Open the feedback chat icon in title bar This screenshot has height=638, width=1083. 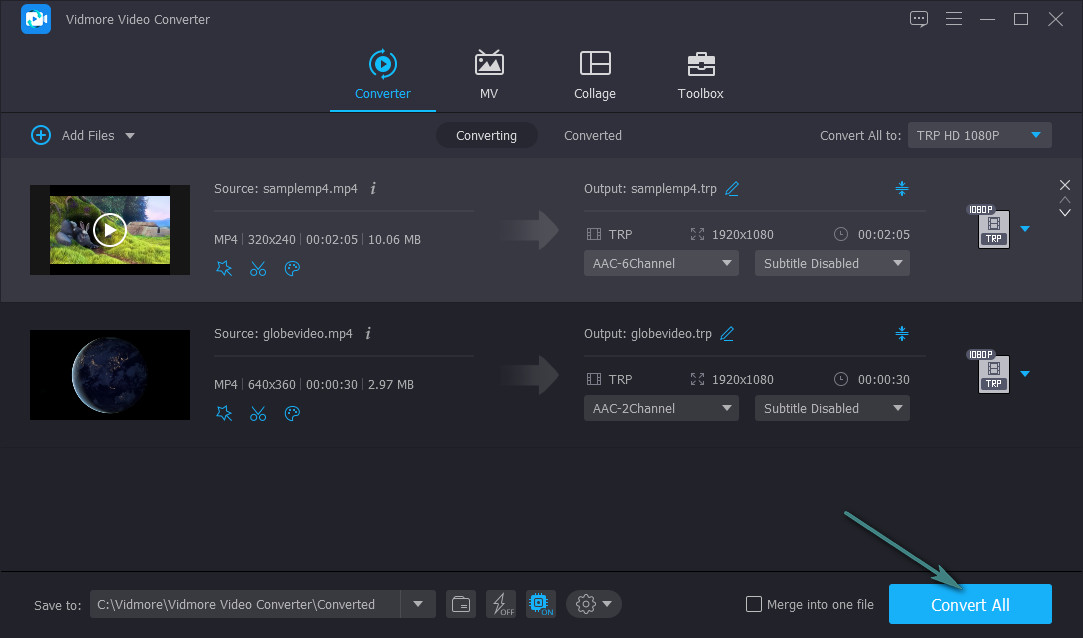[919, 19]
